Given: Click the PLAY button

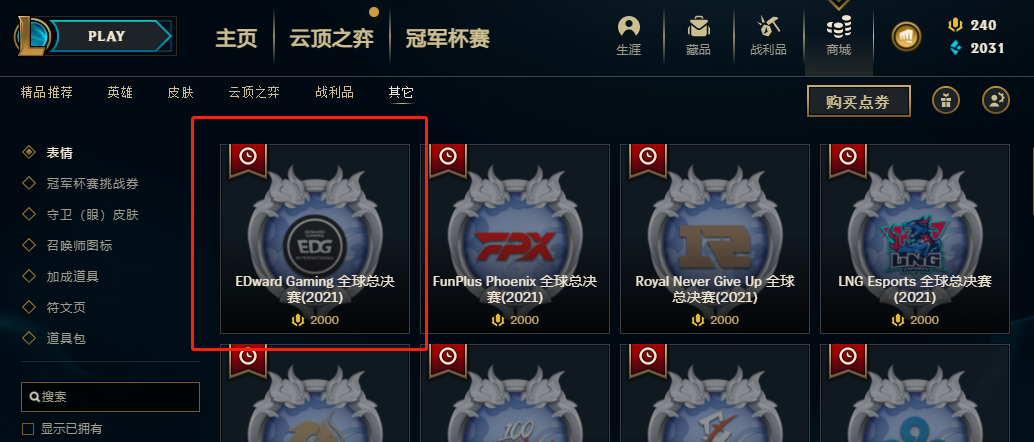Looking at the screenshot, I should point(107,36).
